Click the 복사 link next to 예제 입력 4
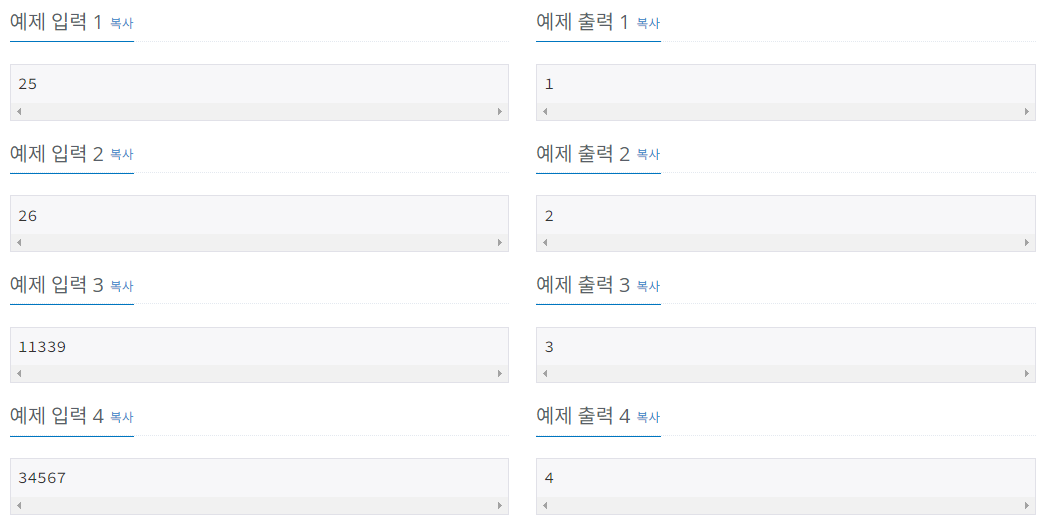The height and width of the screenshot is (525, 1049). (121, 417)
